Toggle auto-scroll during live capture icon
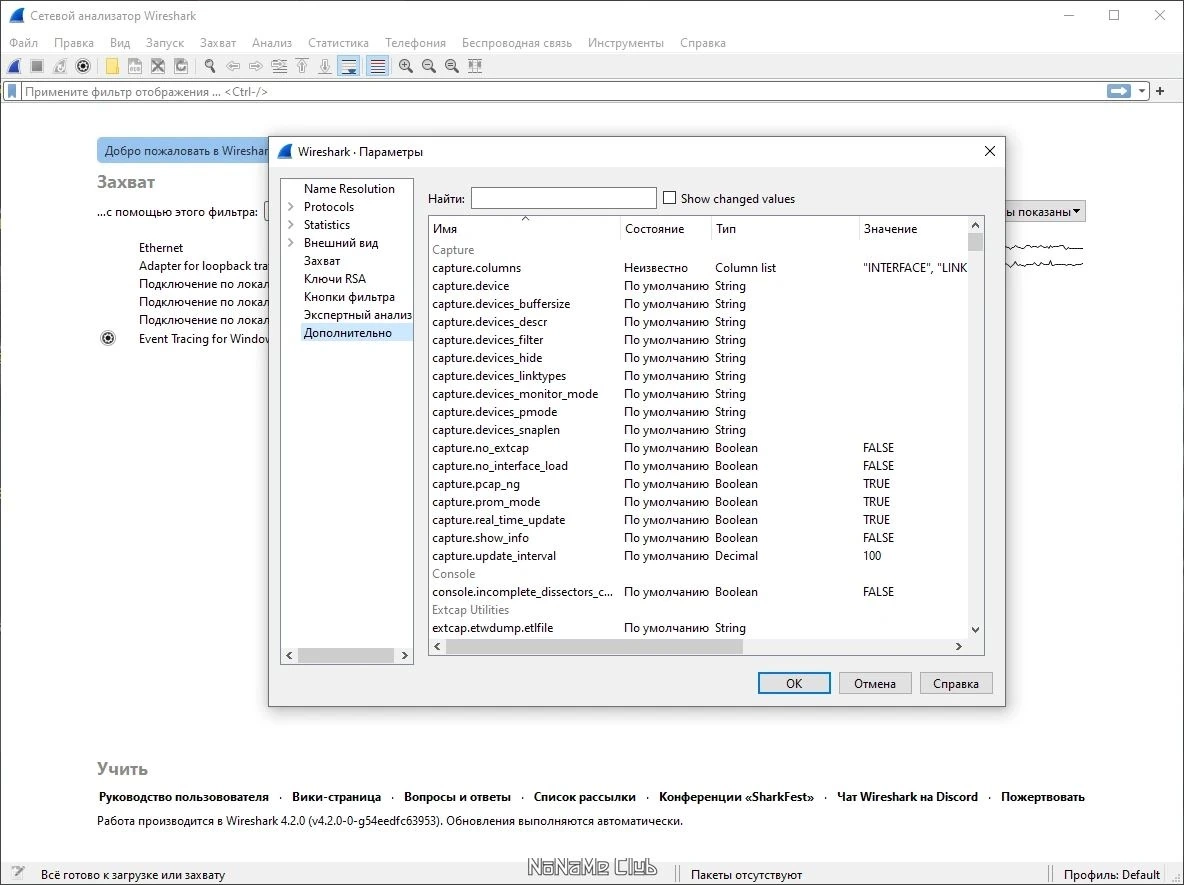 click(x=349, y=66)
